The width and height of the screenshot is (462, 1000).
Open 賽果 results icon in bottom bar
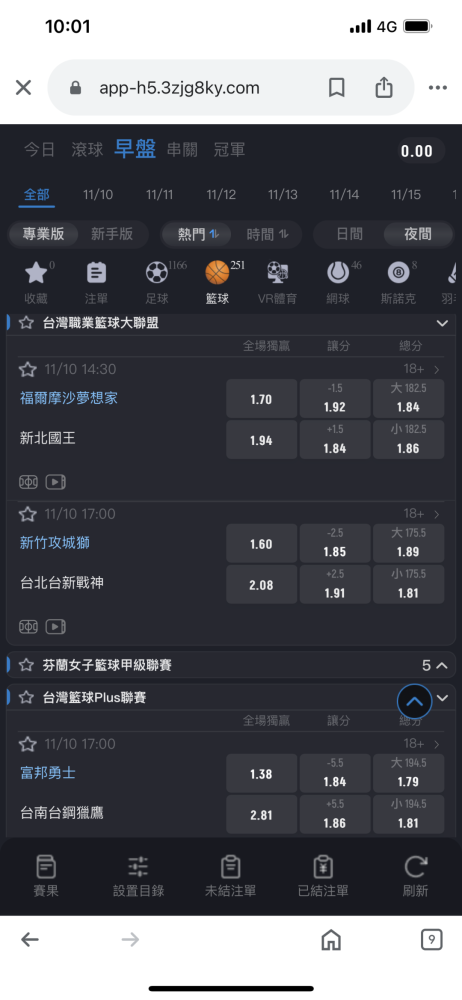(x=45, y=867)
